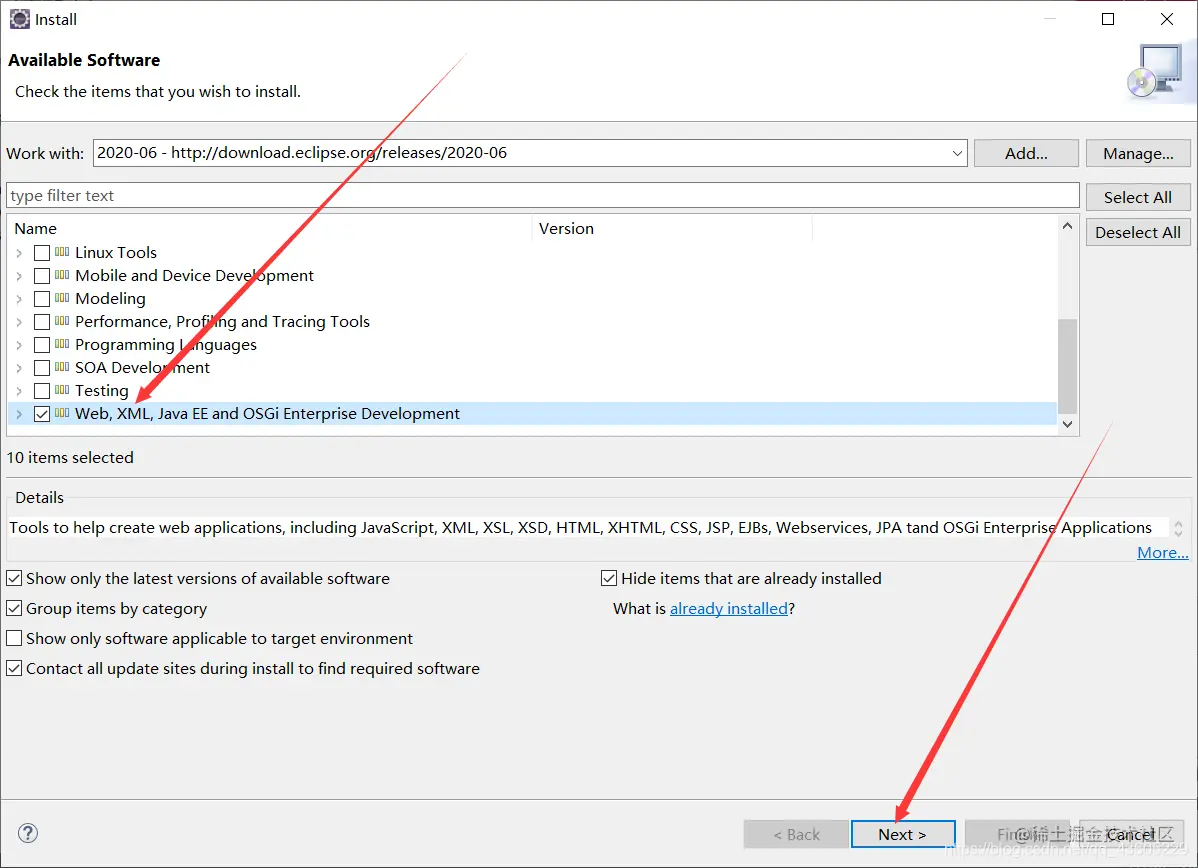The width and height of the screenshot is (1198, 868).
Task: Click the Testing category icon
Action: click(62, 390)
